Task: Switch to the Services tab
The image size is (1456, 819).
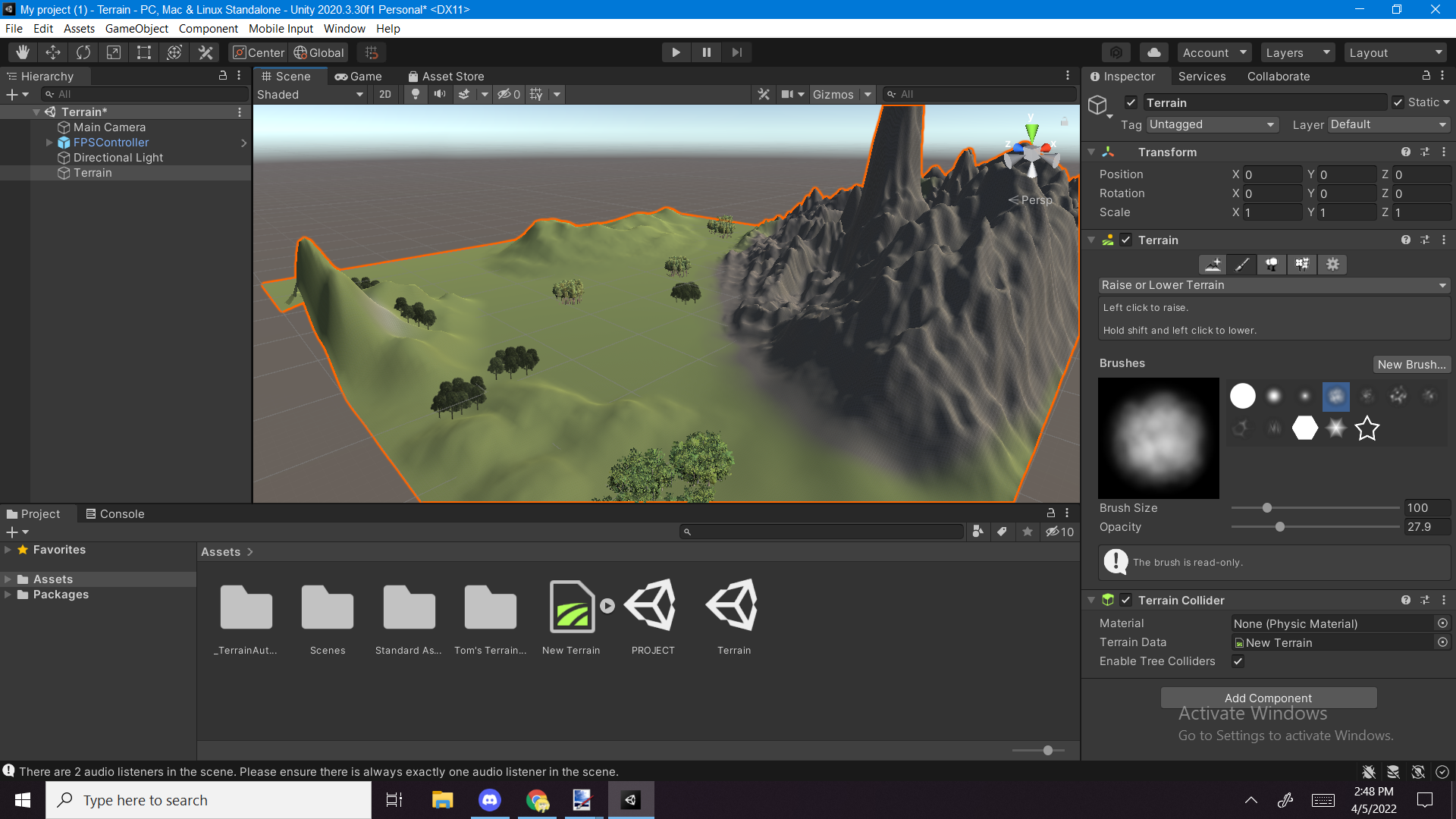Action: point(1201,77)
